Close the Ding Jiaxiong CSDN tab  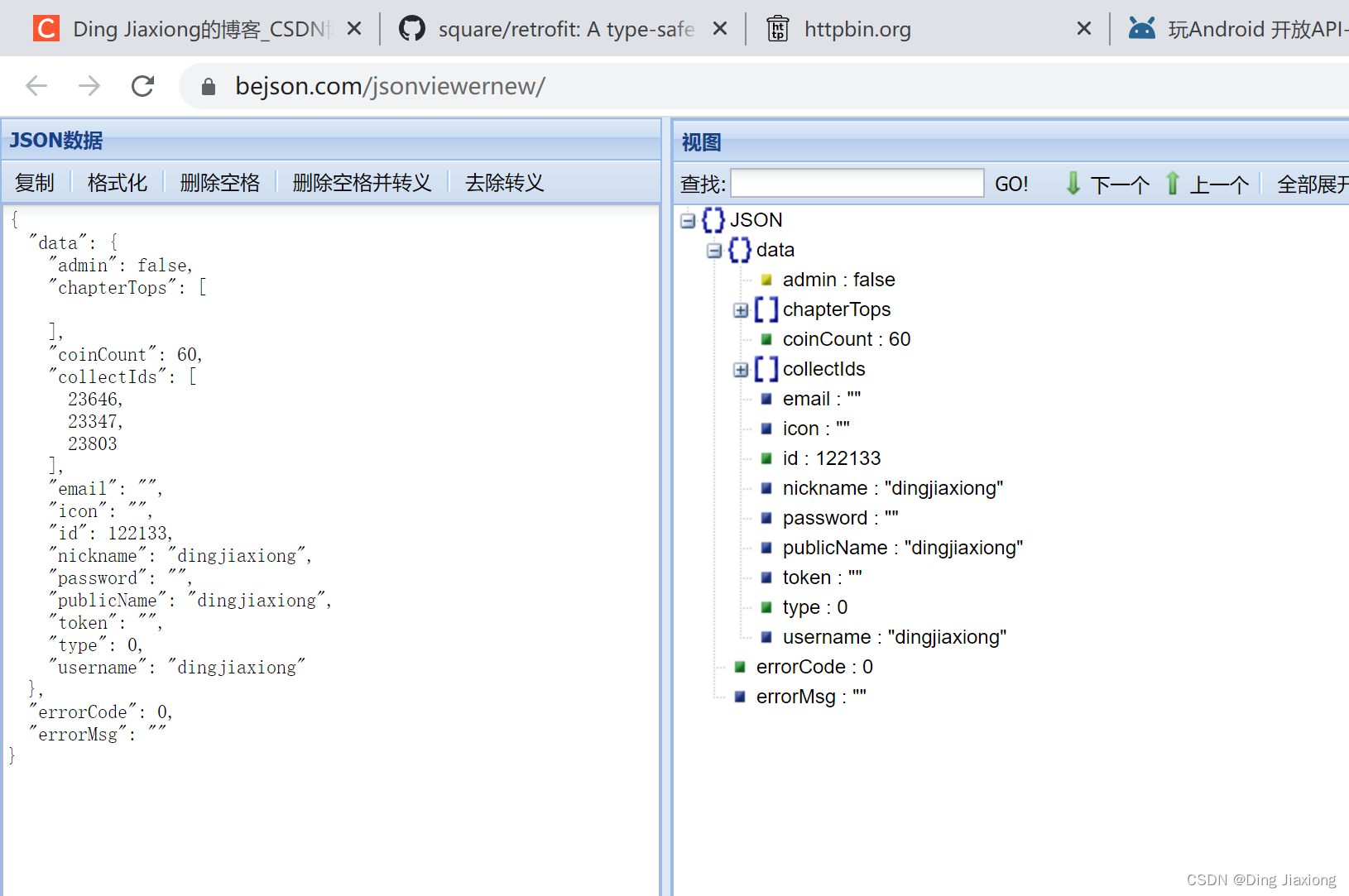pos(354,29)
